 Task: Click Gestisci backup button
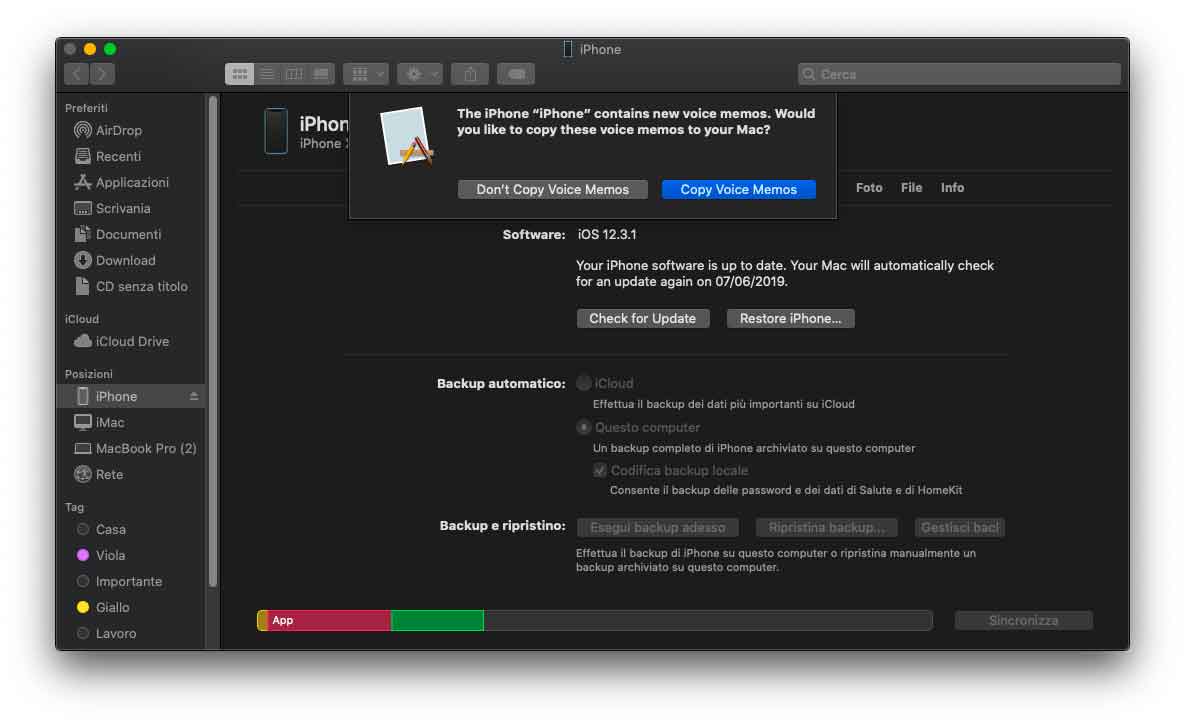tap(959, 528)
